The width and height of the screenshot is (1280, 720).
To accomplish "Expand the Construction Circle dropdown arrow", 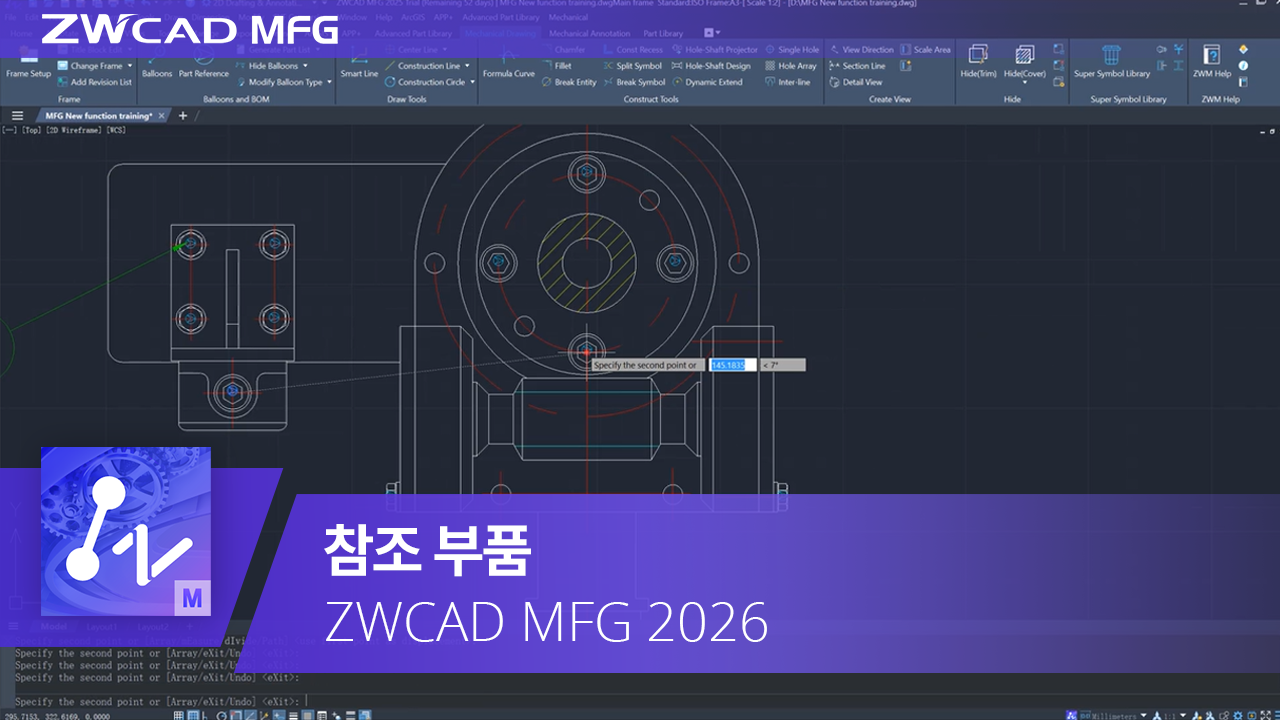I will pos(473,82).
